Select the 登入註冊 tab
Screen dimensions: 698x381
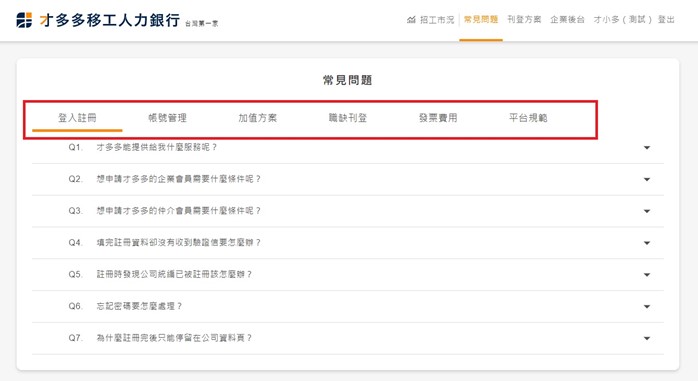click(x=77, y=118)
